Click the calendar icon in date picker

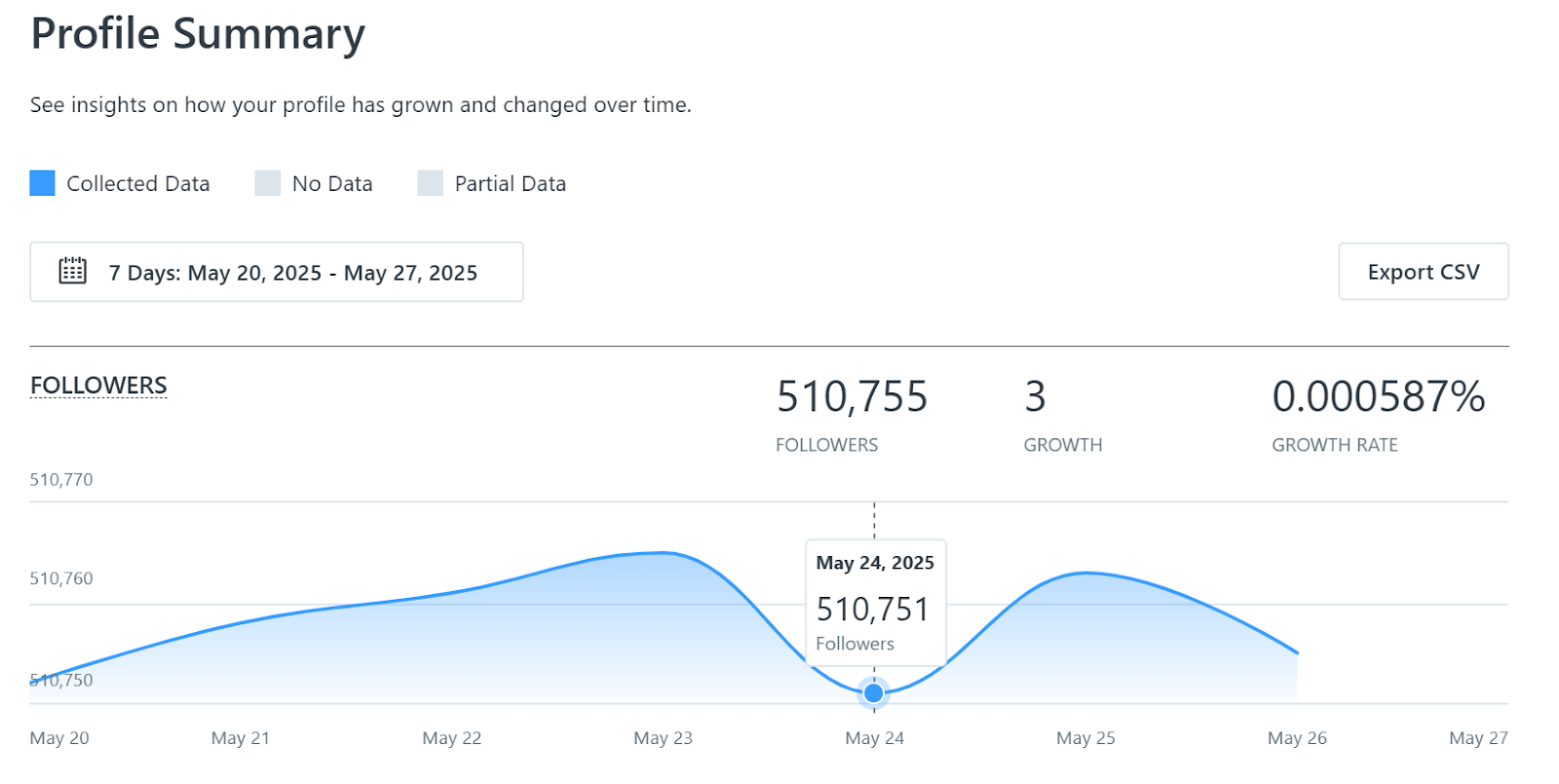point(73,271)
